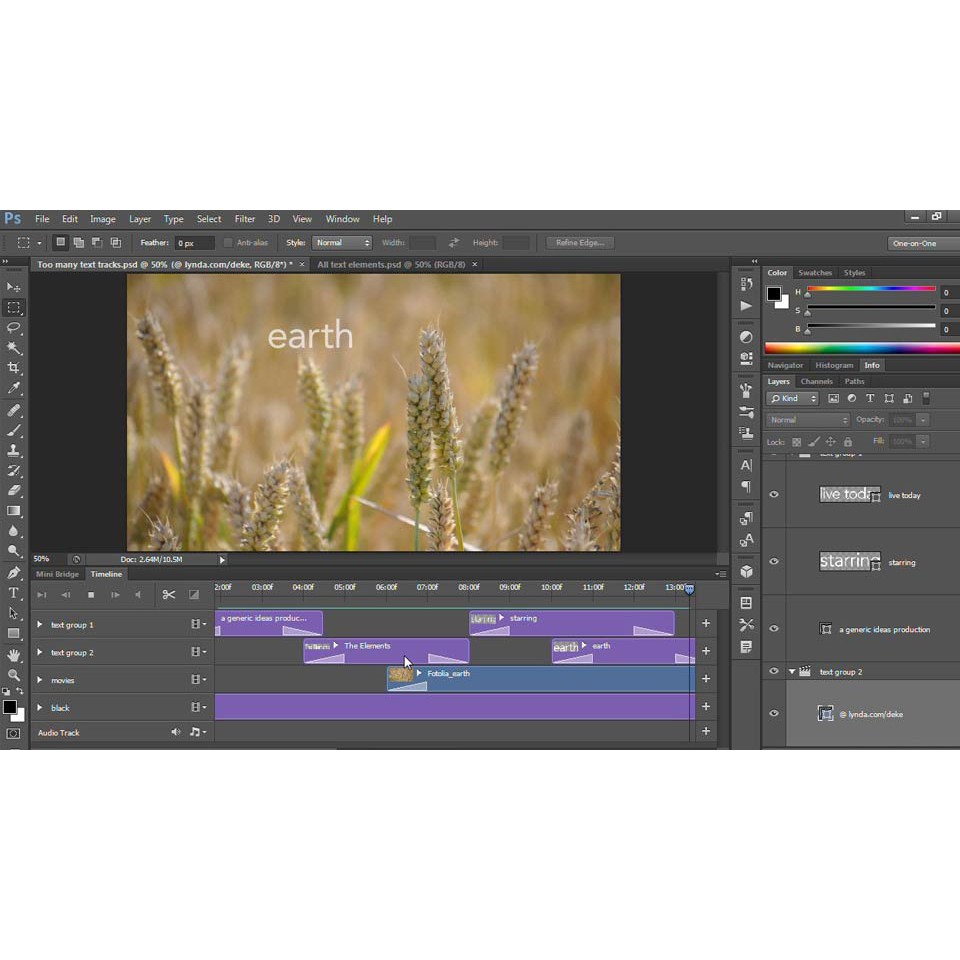The width and height of the screenshot is (960, 960).
Task: Open the Filter menu
Action: click(x=245, y=219)
